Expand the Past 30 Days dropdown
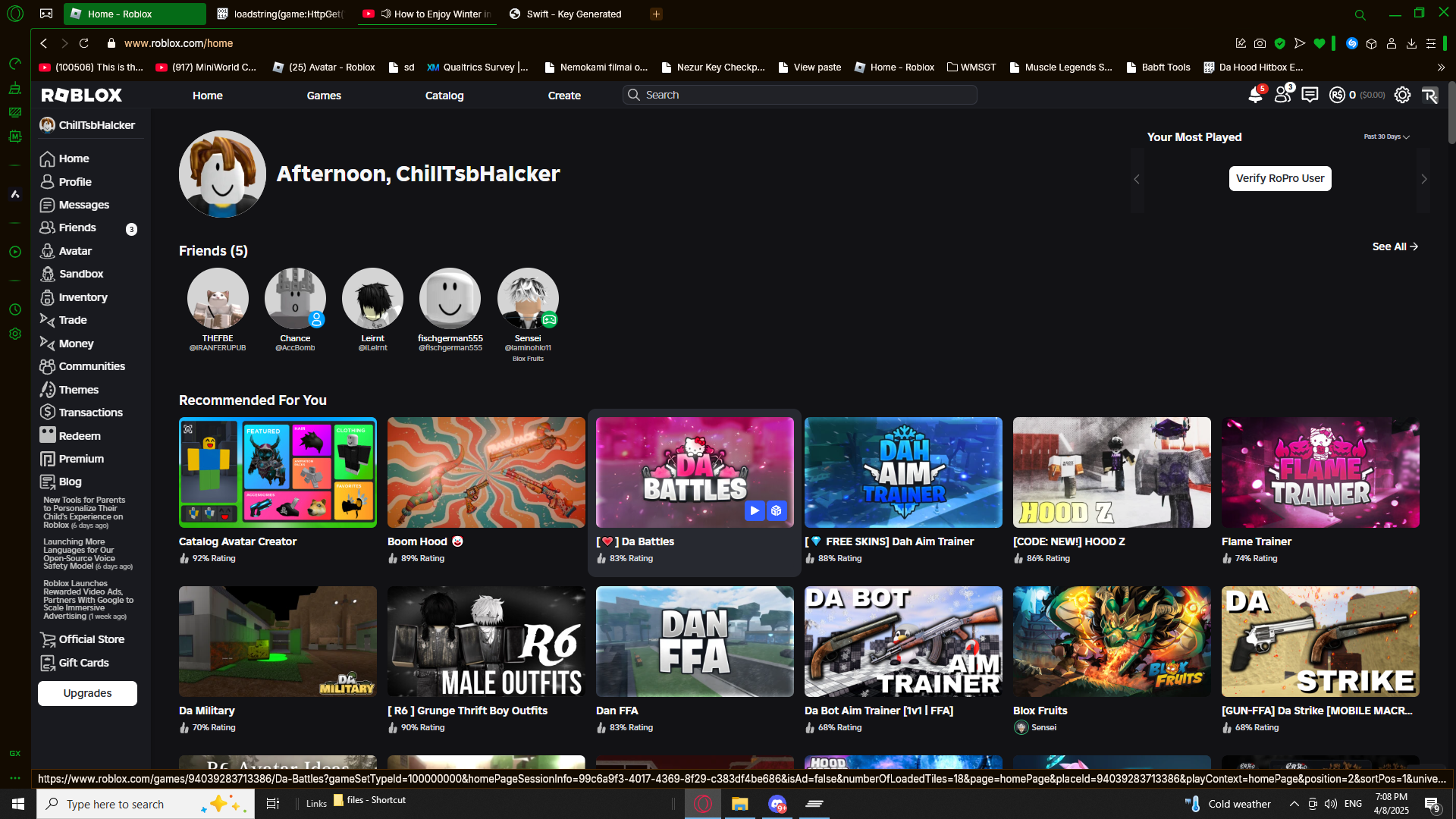Image resolution: width=1456 pixels, height=819 pixels. [1386, 137]
